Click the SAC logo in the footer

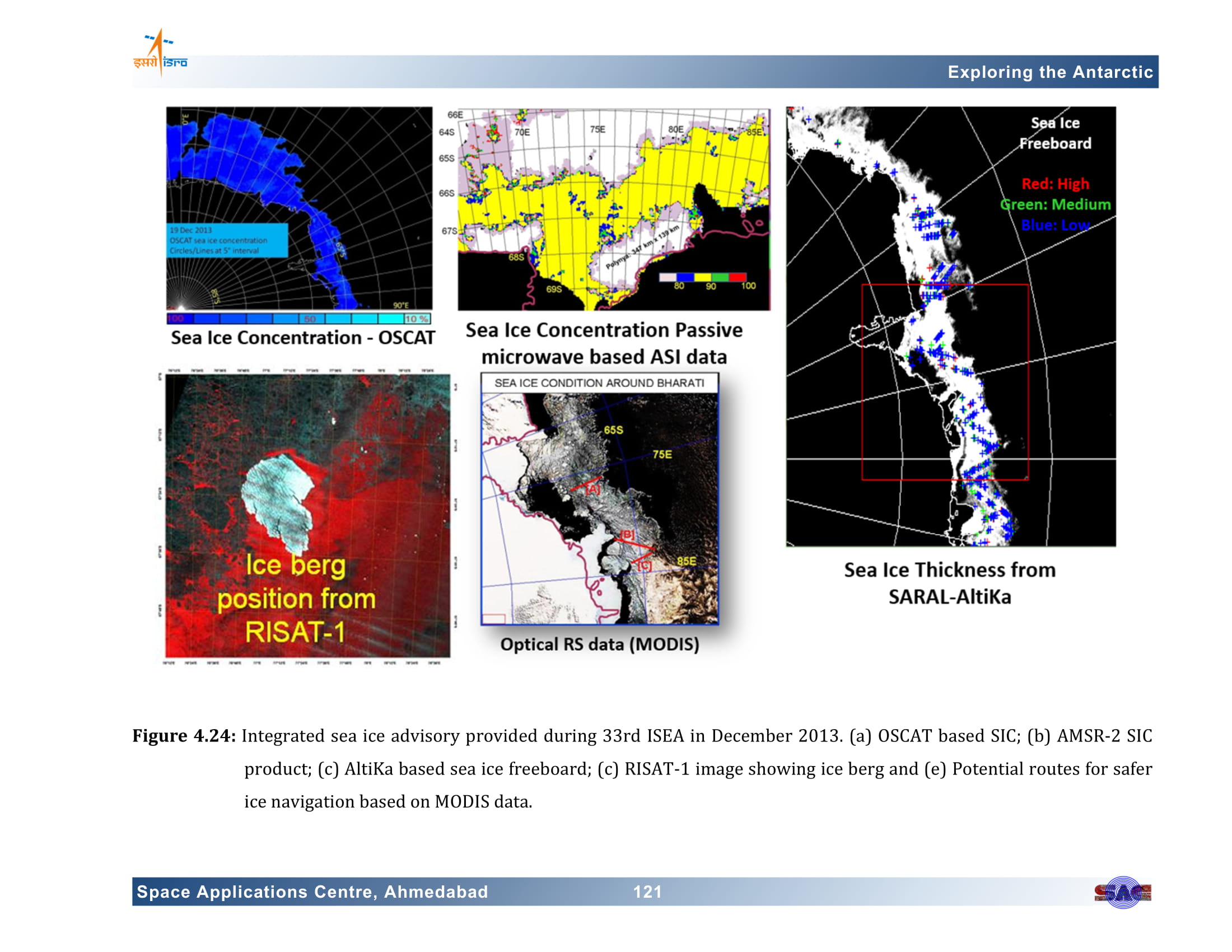tap(1123, 892)
